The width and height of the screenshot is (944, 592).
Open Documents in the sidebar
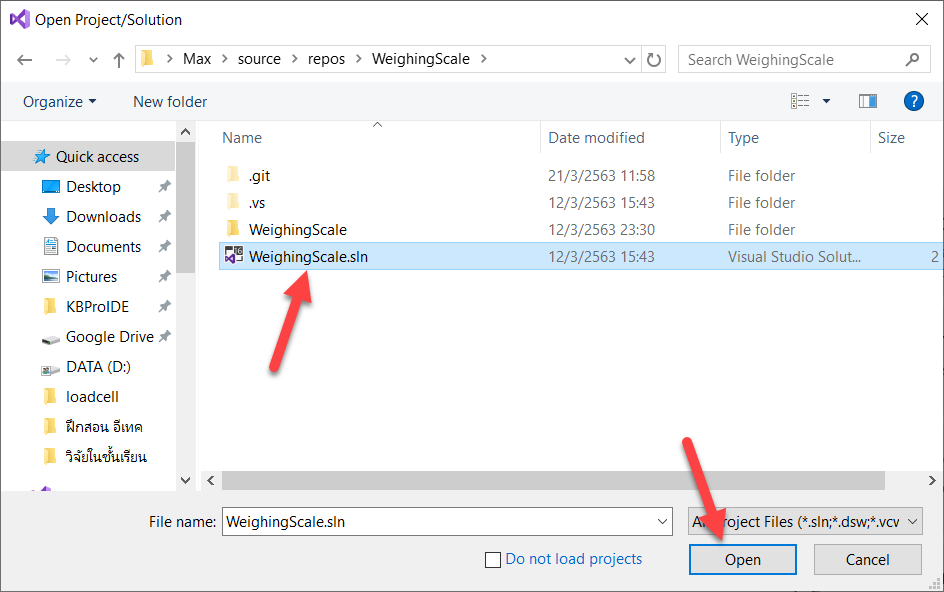[104, 247]
